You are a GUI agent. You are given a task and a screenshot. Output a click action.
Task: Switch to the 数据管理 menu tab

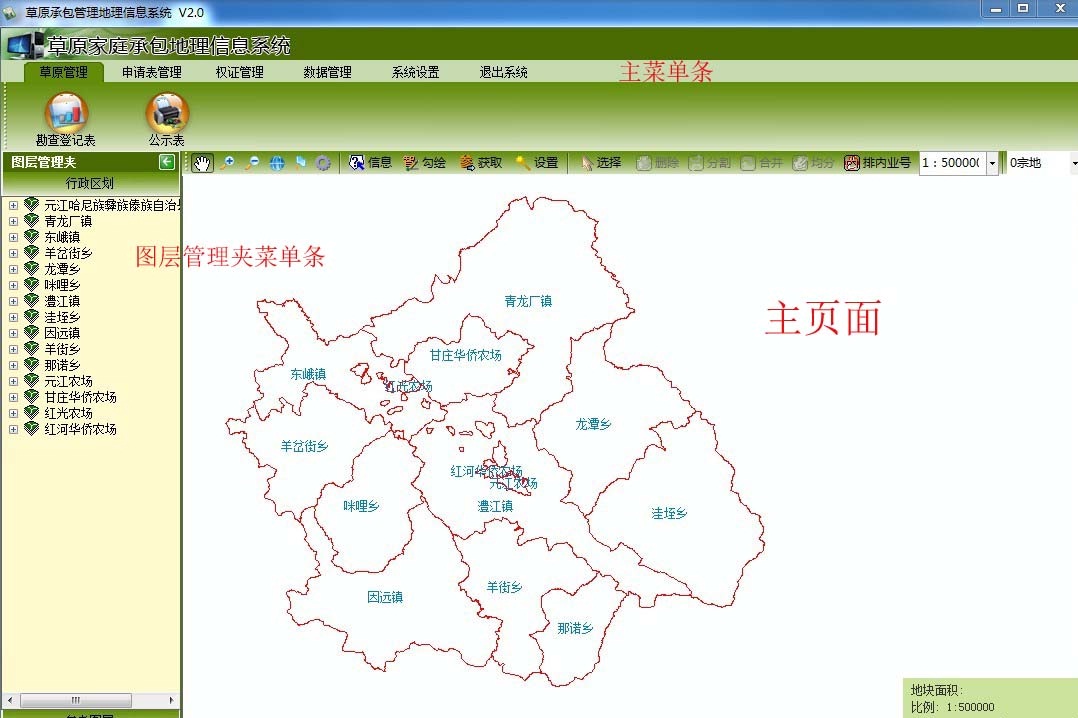point(327,72)
